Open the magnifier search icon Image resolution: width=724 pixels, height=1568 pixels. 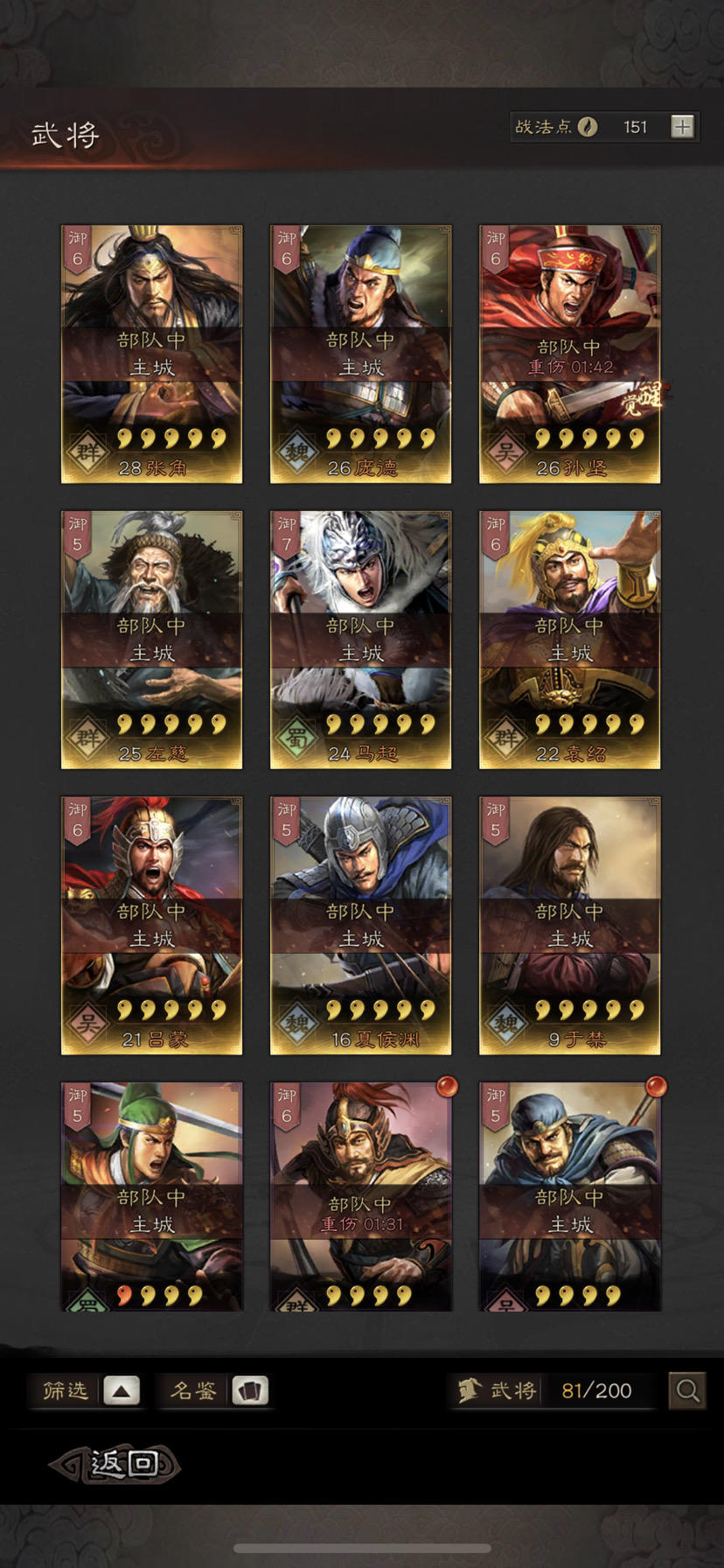pos(687,1389)
